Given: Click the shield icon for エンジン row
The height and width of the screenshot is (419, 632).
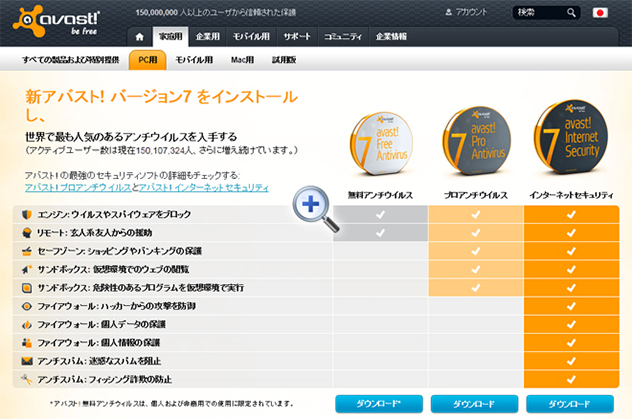Looking at the screenshot, I should (x=27, y=214).
